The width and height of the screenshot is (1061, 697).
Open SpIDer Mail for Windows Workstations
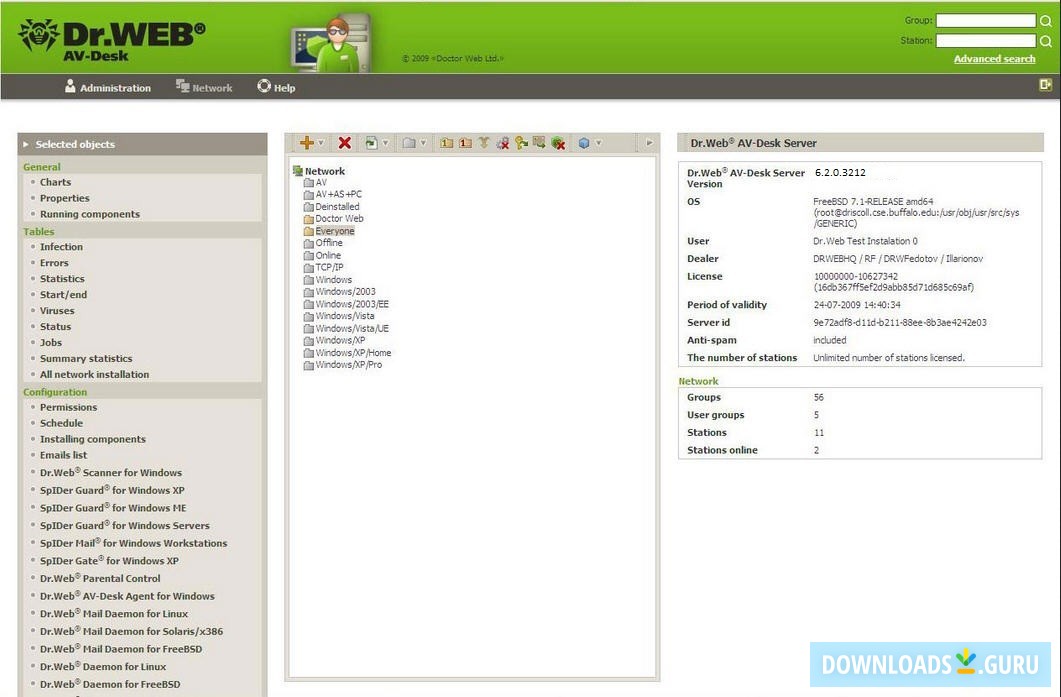[133, 543]
